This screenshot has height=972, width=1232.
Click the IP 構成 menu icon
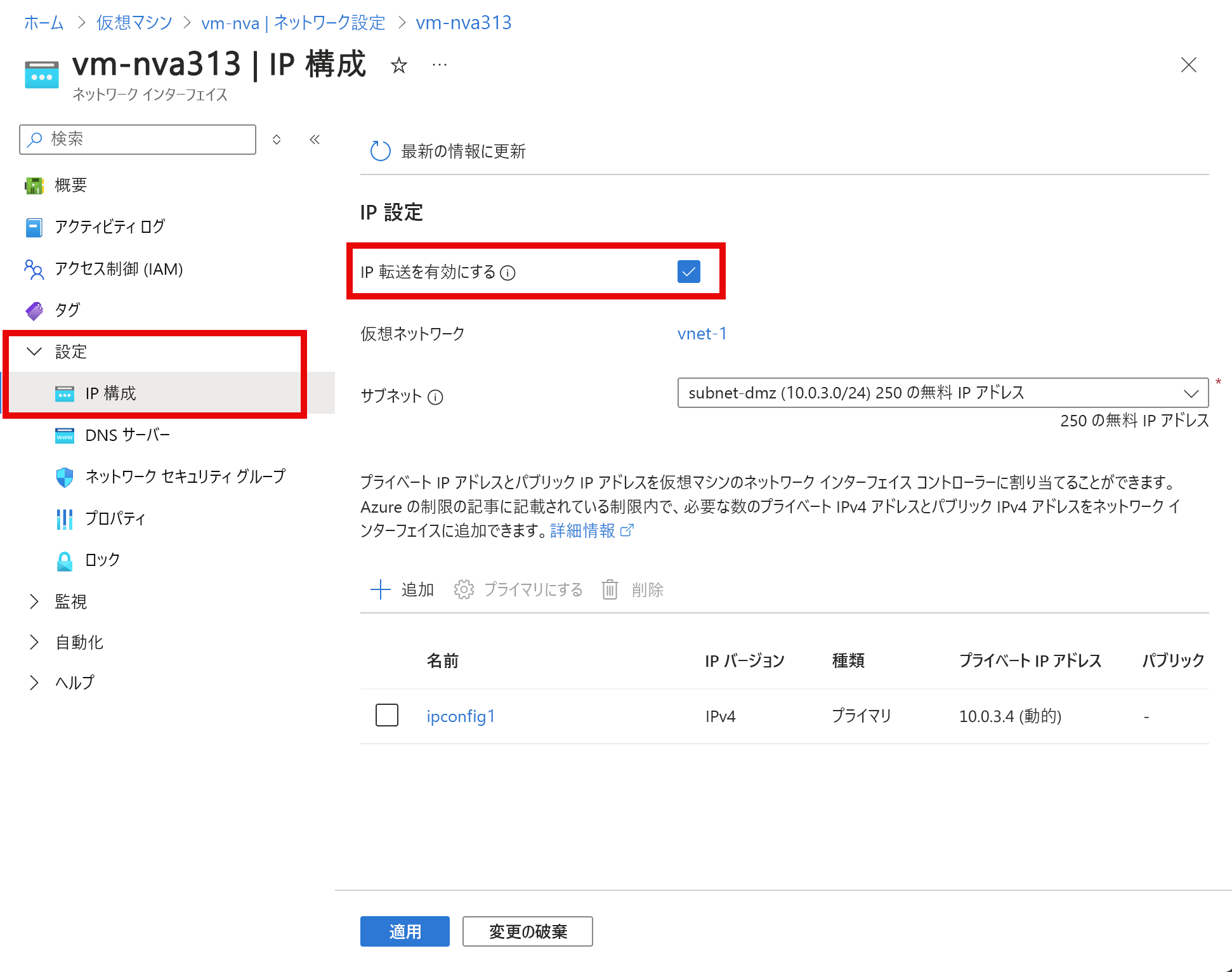click(65, 393)
